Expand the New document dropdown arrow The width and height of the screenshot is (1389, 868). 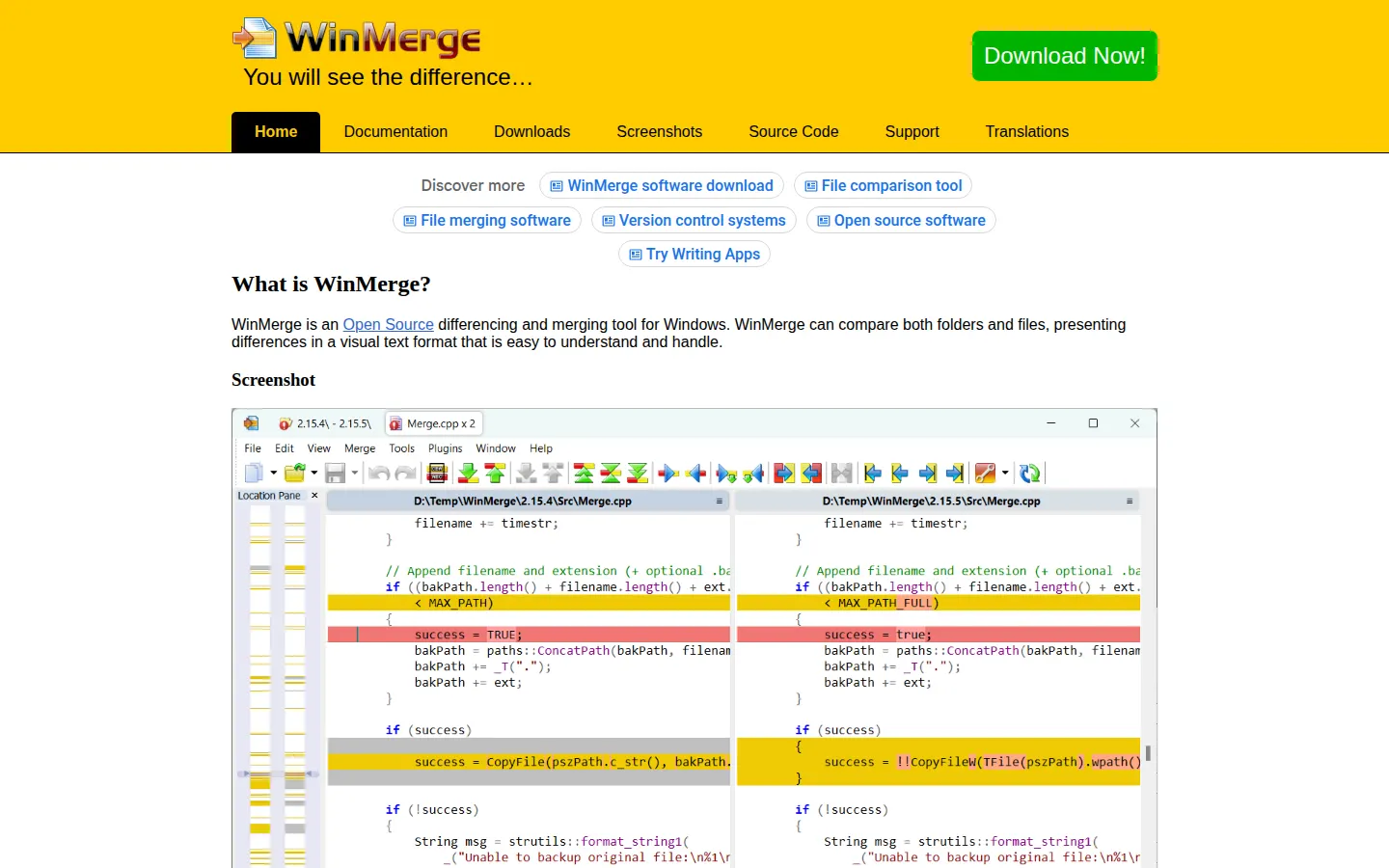pos(274,473)
